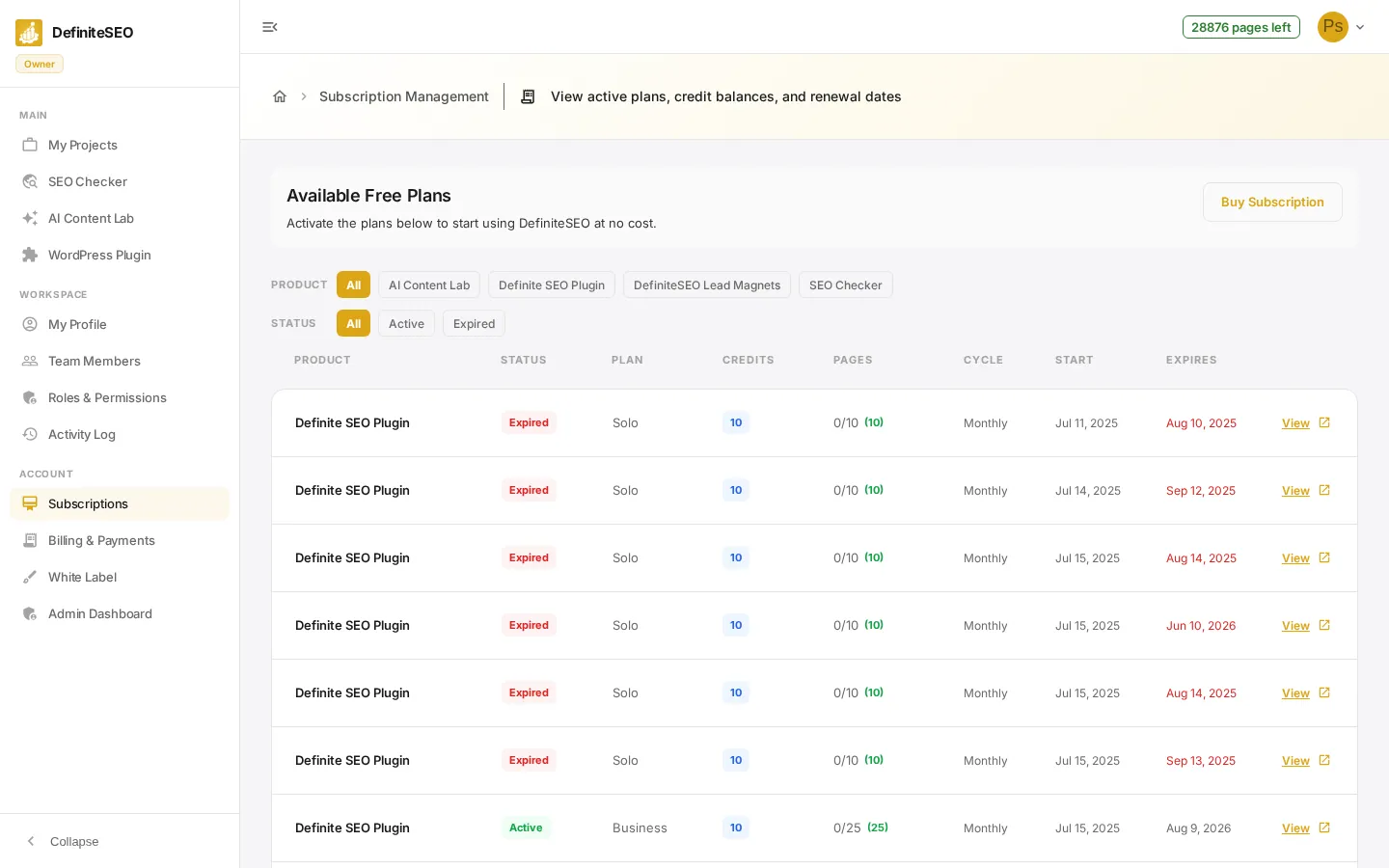
Task: Click the Collapse sidebar label
Action: [74, 841]
